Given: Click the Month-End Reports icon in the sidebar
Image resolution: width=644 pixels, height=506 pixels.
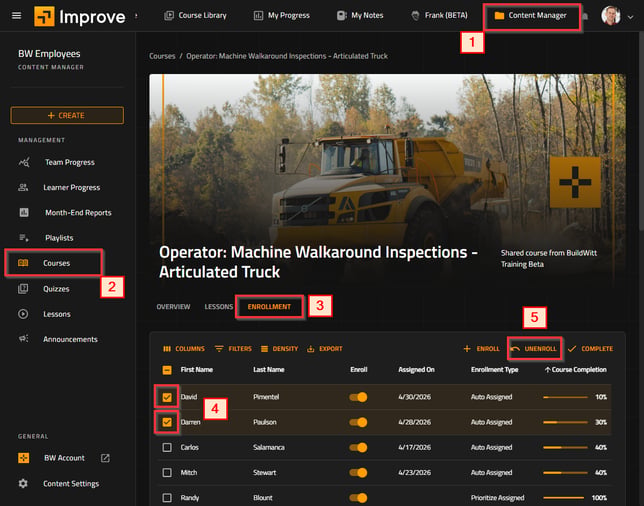Looking at the screenshot, I should 24,212.
